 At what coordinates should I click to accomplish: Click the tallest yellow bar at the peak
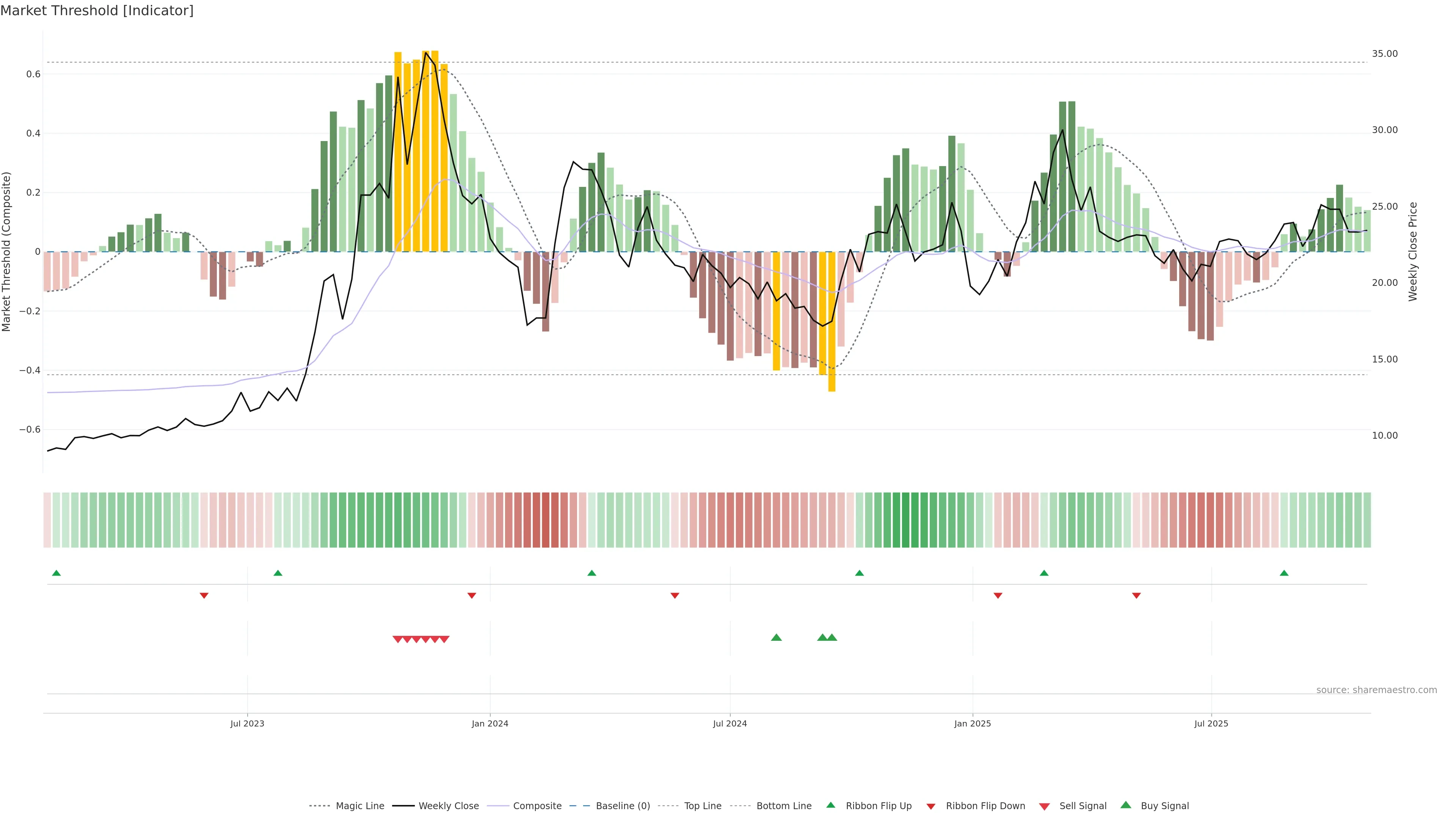click(x=435, y=151)
